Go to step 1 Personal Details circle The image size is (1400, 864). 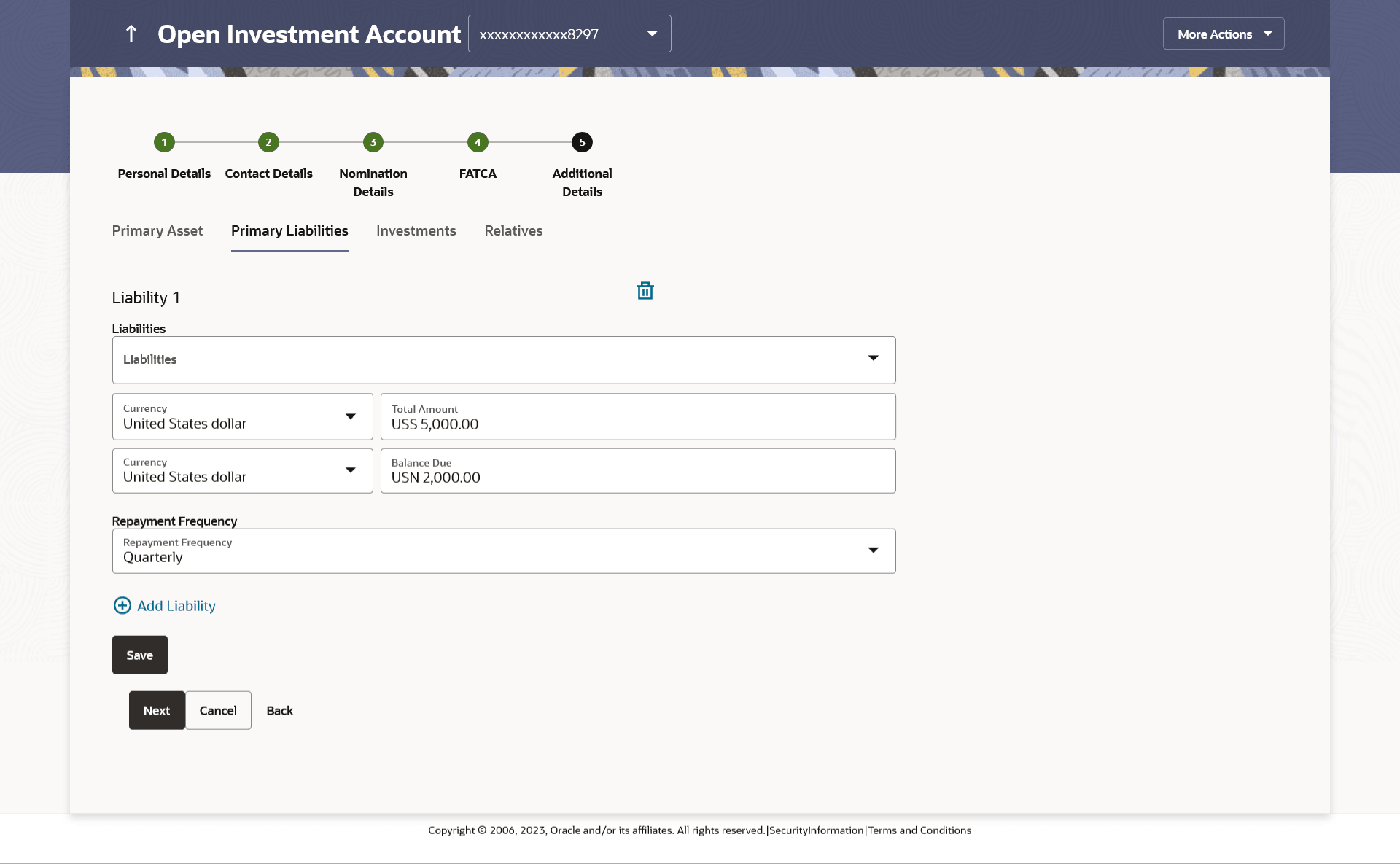(164, 142)
